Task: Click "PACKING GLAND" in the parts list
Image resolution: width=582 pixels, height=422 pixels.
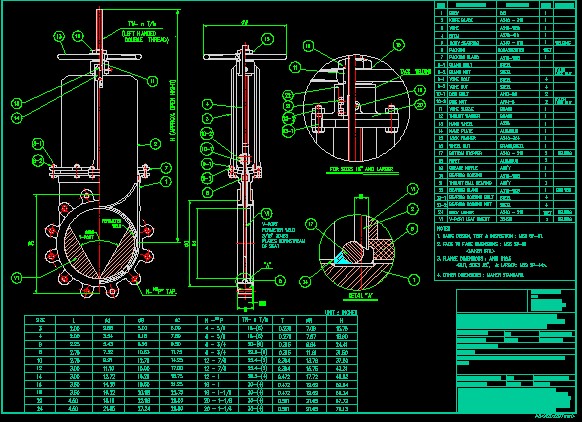Action: 464,57
